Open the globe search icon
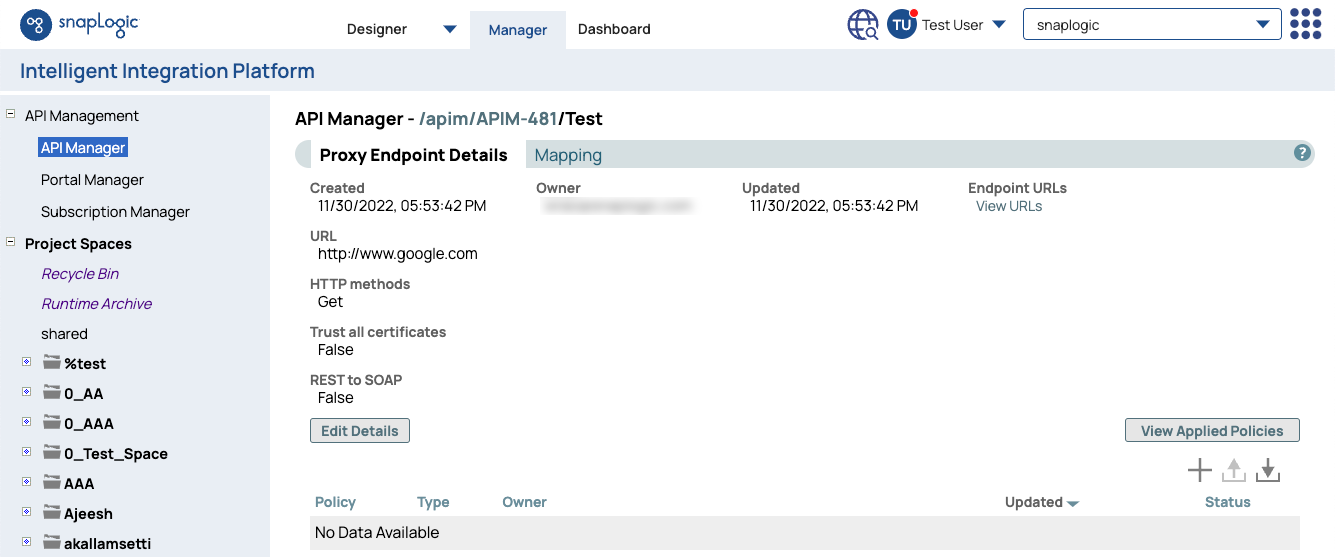Screen dimensions: 1335x557 pyautogui.click(x=863, y=25)
